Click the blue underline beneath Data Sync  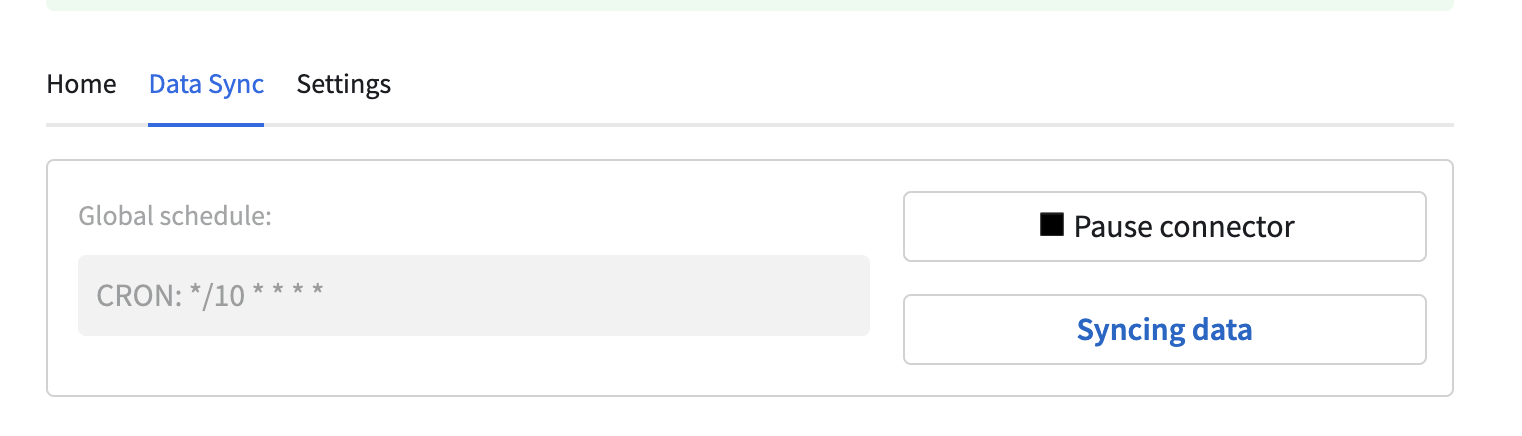pyautogui.click(x=206, y=124)
